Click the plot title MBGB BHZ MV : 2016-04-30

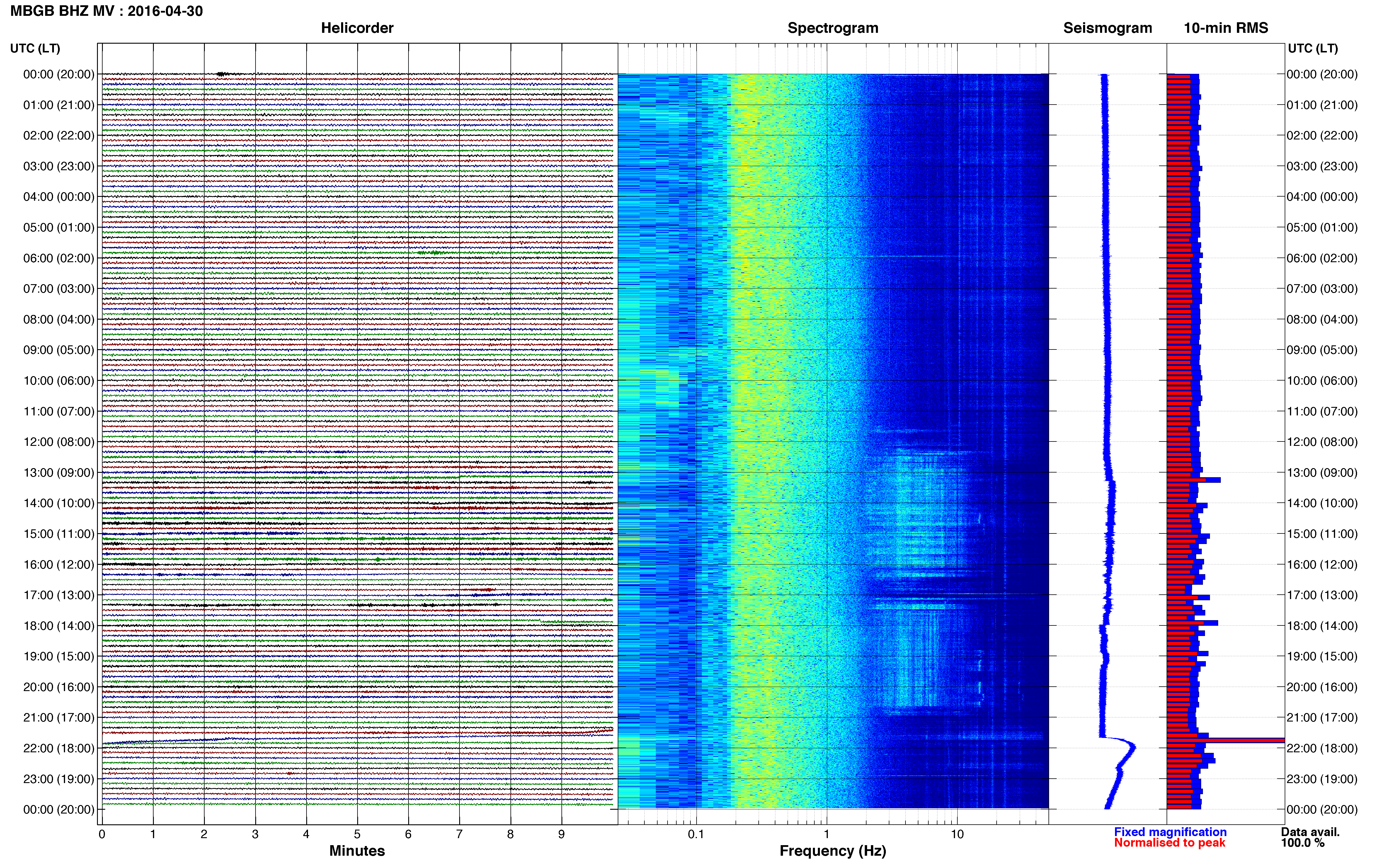coord(106,11)
